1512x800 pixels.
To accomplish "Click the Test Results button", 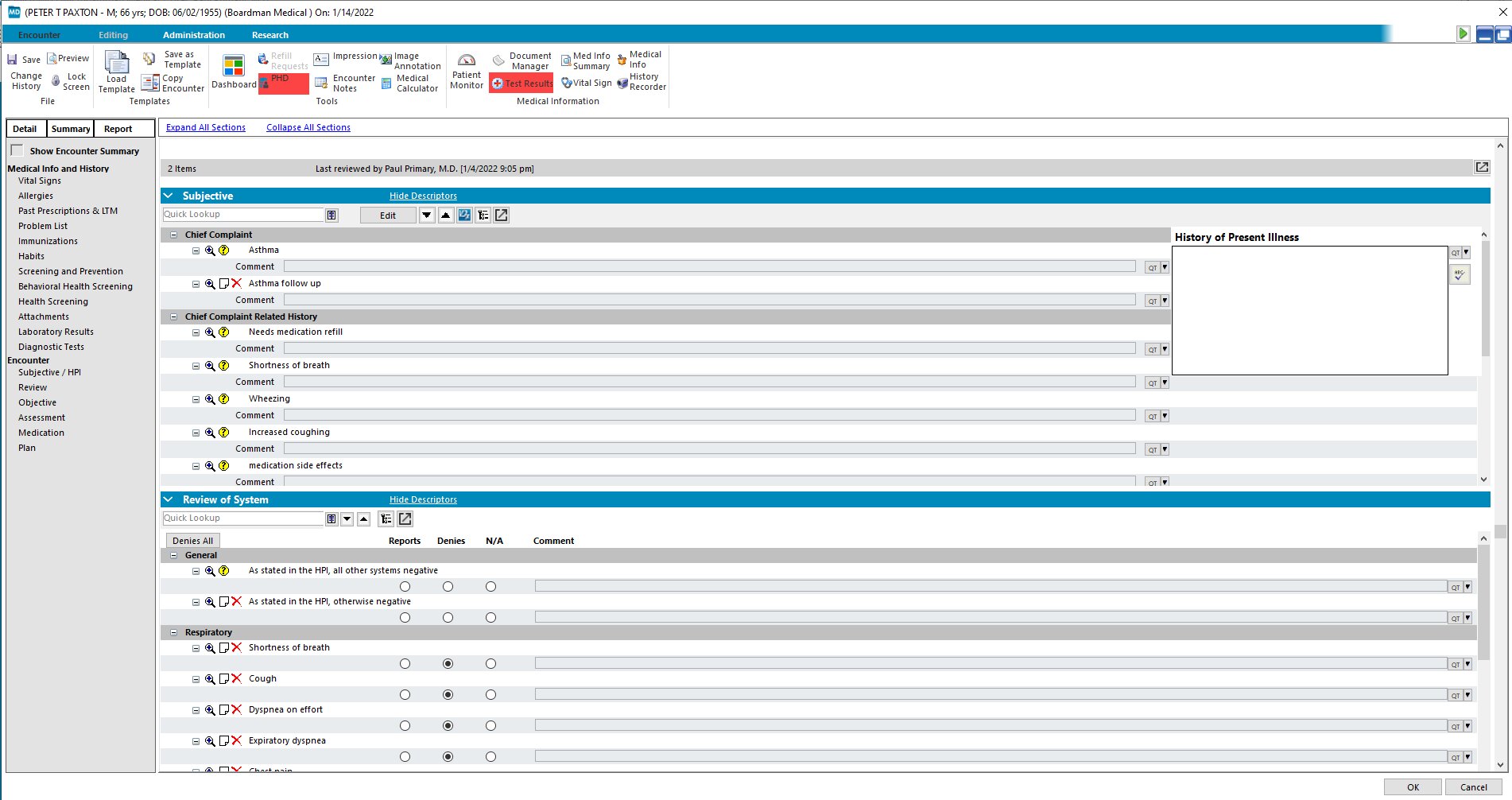I will click(521, 83).
